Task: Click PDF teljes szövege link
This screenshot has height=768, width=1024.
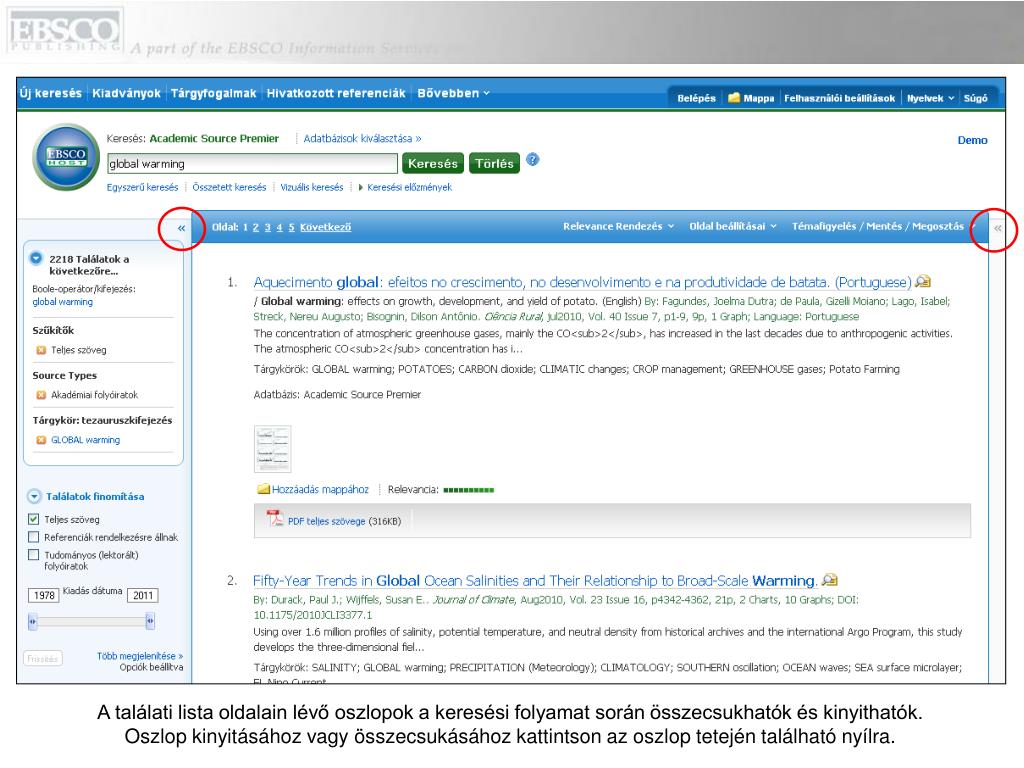Action: coord(327,521)
